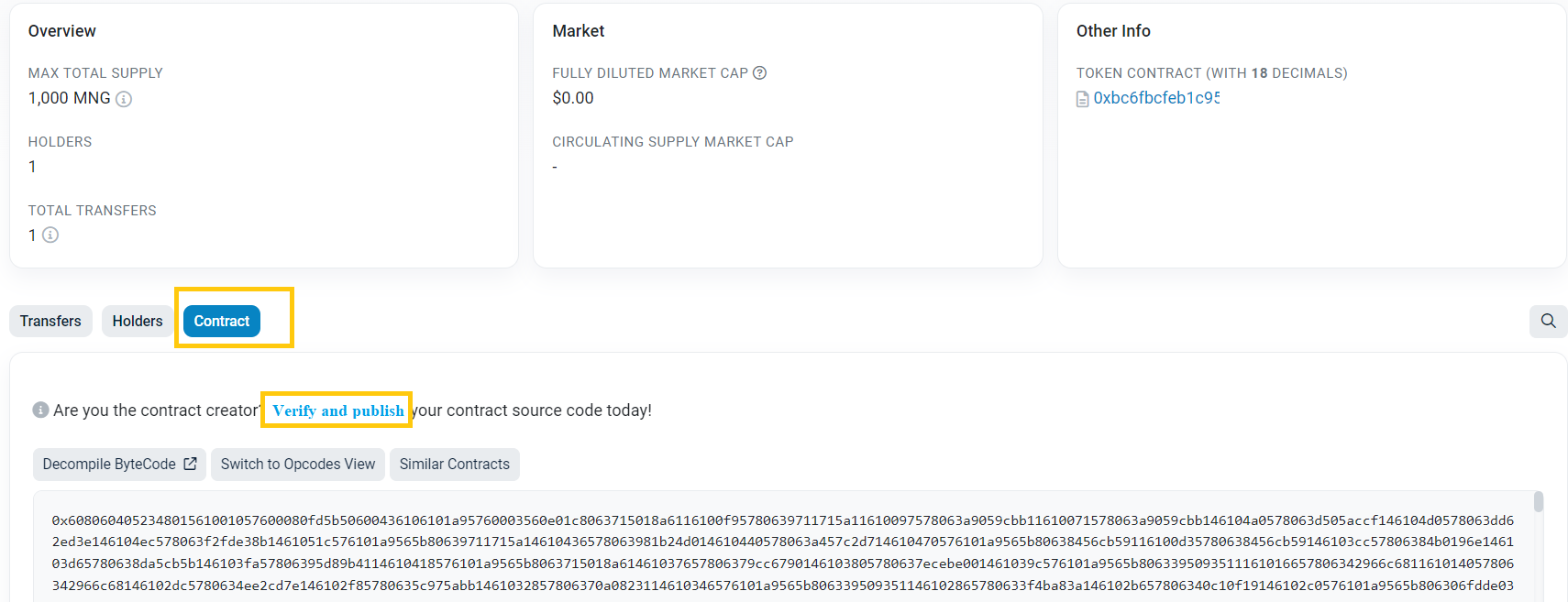The width and height of the screenshot is (1568, 602).
Task: Open the Holders tab
Action: click(x=138, y=321)
